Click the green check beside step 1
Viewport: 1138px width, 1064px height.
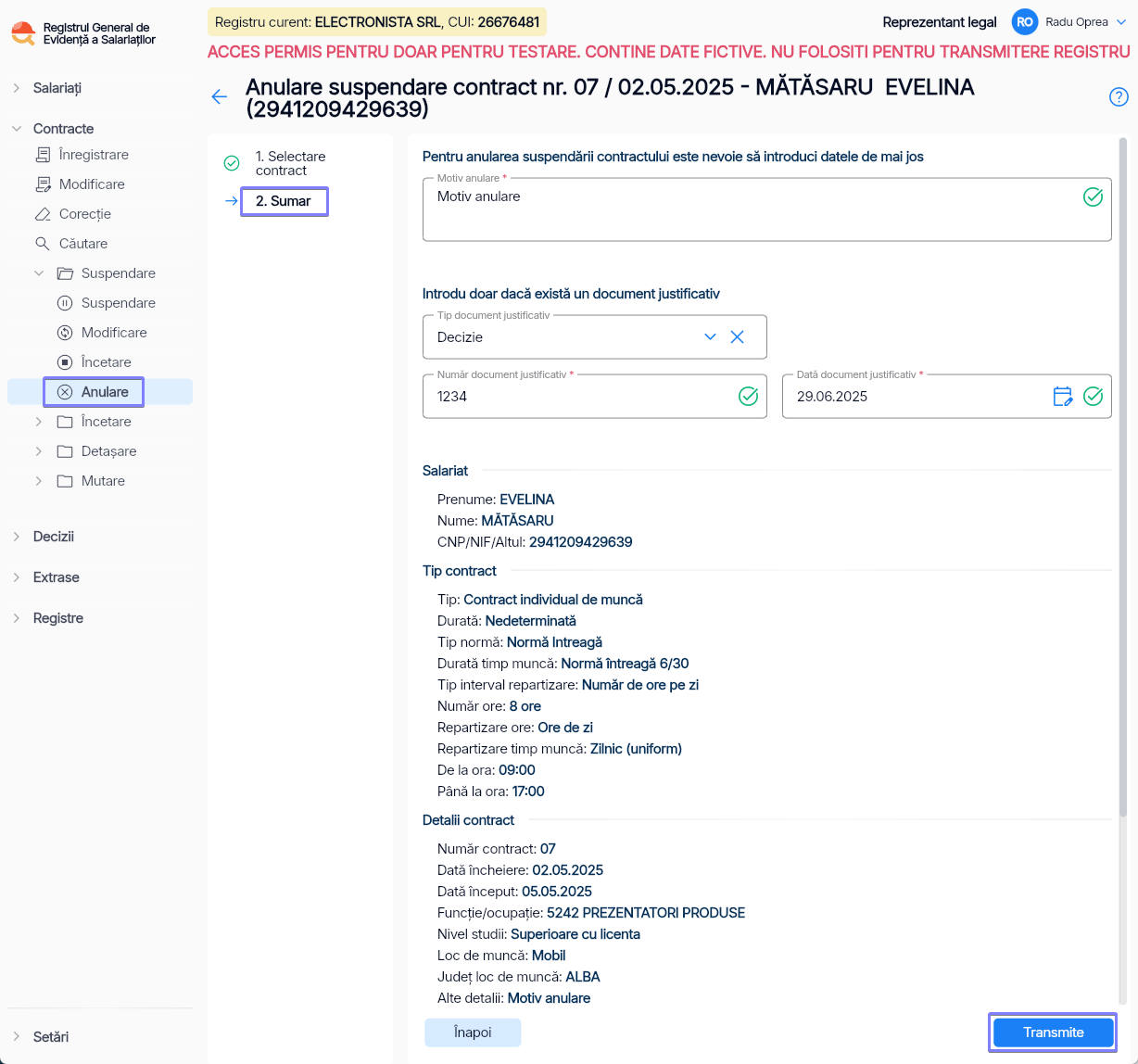pos(232,163)
